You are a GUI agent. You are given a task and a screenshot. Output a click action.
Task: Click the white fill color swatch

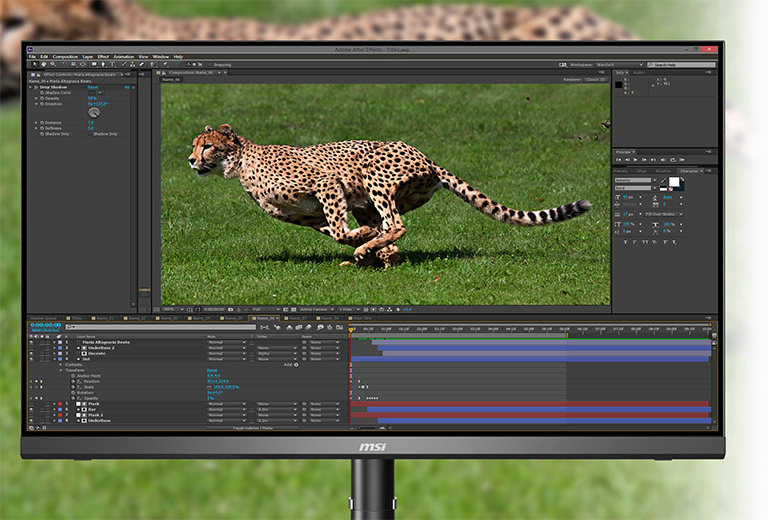[674, 182]
